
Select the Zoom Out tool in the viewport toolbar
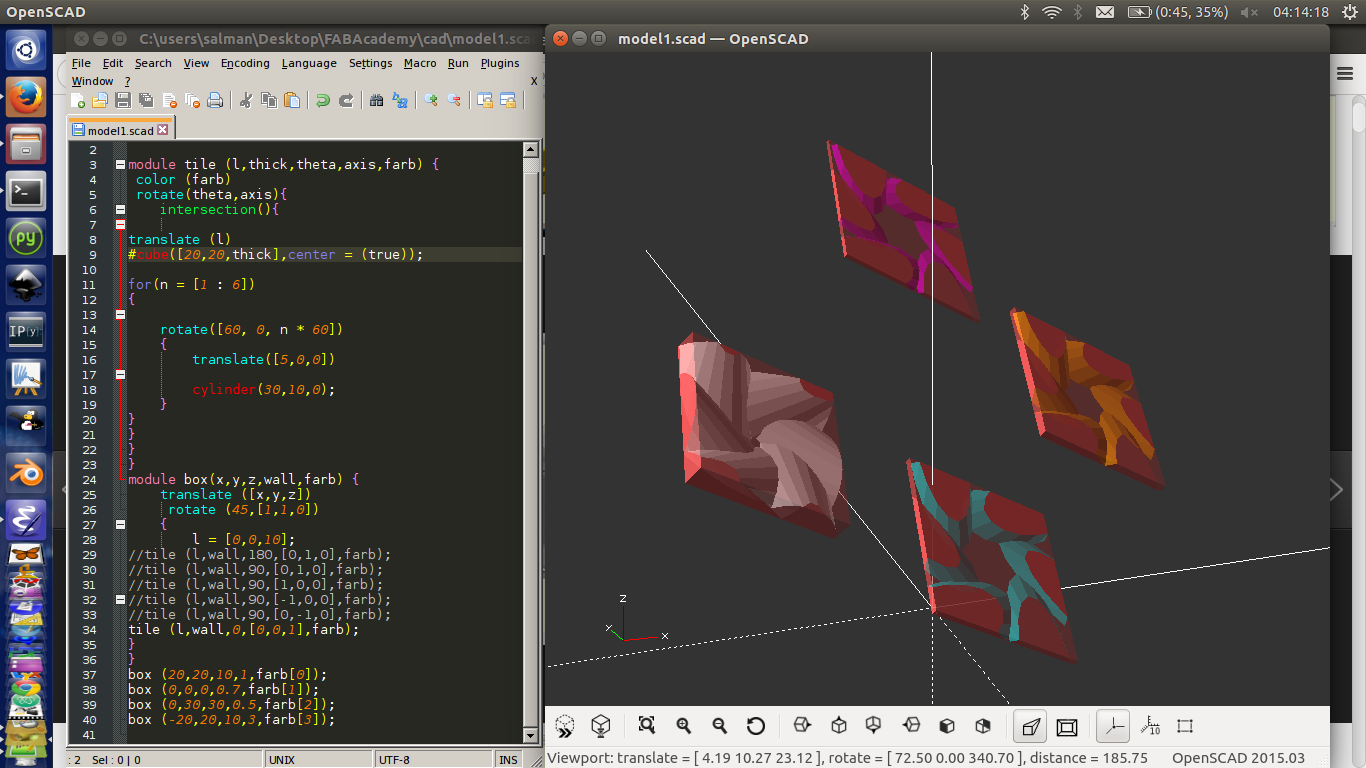(720, 726)
